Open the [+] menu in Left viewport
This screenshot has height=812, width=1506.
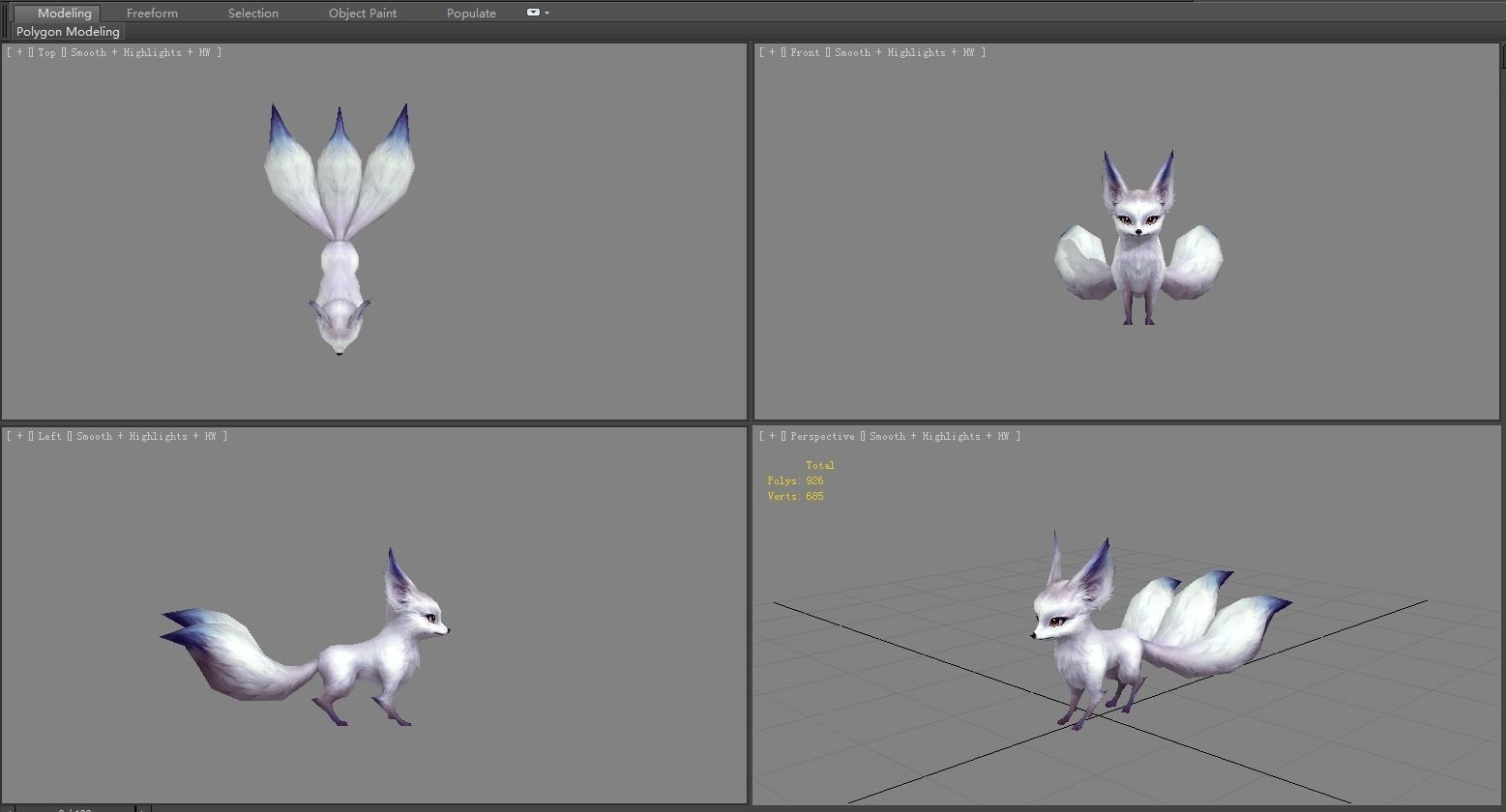point(19,436)
